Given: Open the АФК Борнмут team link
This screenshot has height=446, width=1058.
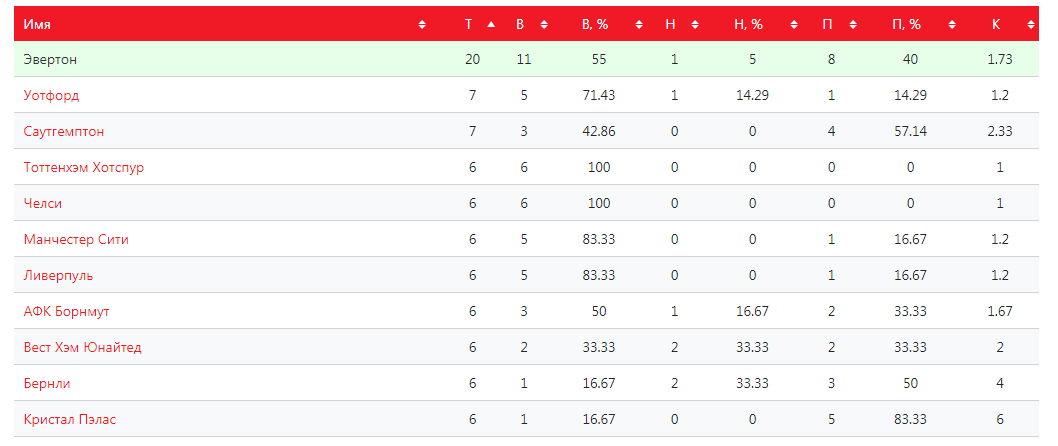Looking at the screenshot, I should point(67,311).
